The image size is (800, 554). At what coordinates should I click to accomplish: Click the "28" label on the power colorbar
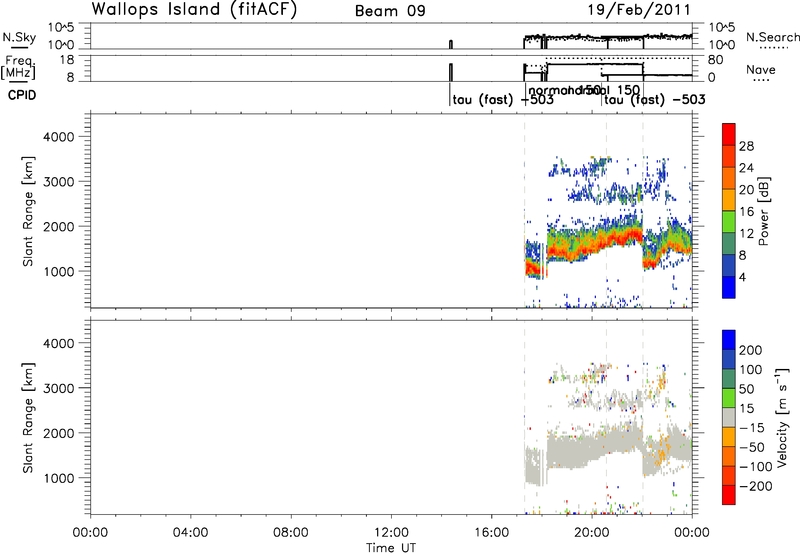(746, 146)
